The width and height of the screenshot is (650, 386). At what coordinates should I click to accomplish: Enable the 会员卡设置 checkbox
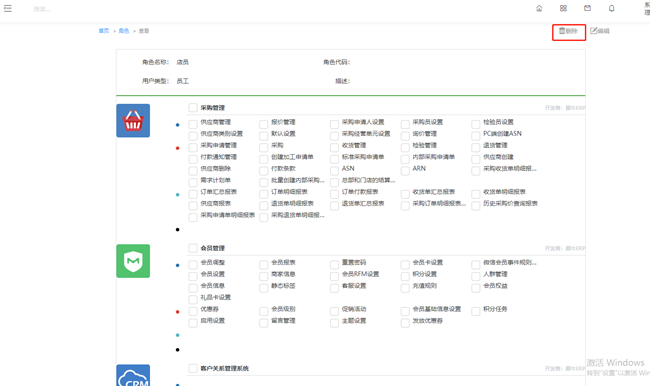coord(405,265)
